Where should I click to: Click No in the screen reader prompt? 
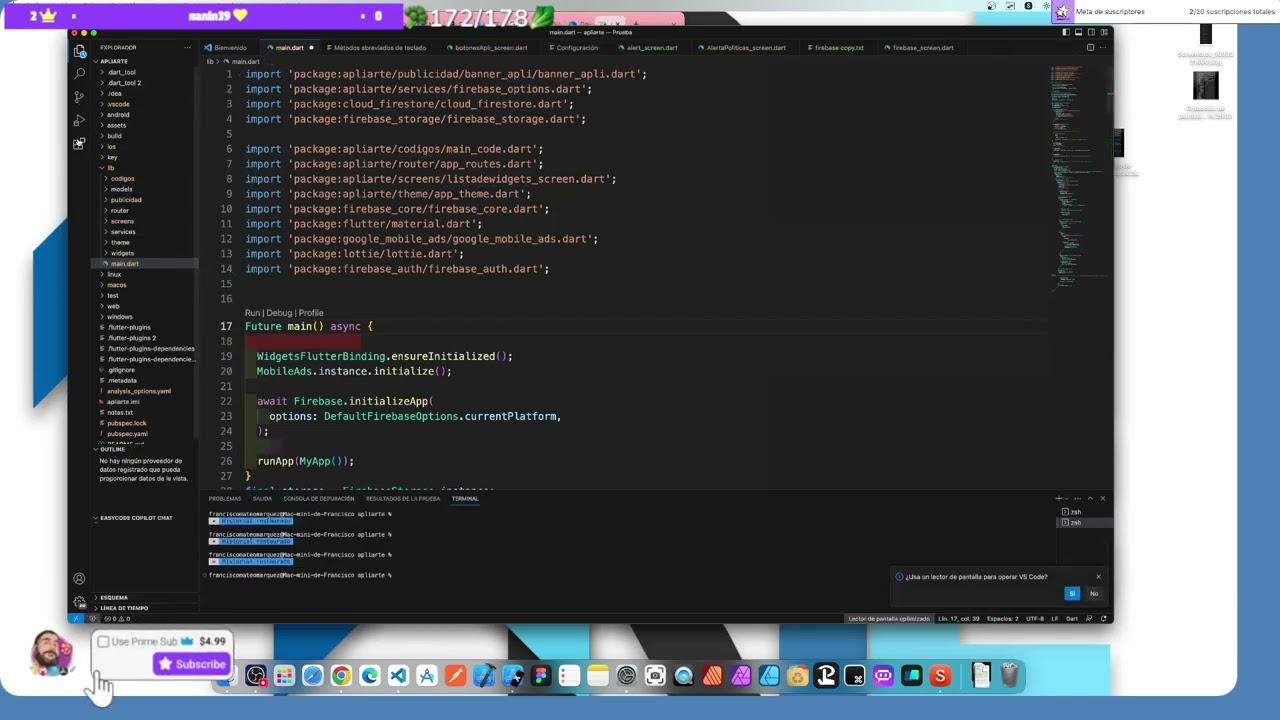[1093, 593]
